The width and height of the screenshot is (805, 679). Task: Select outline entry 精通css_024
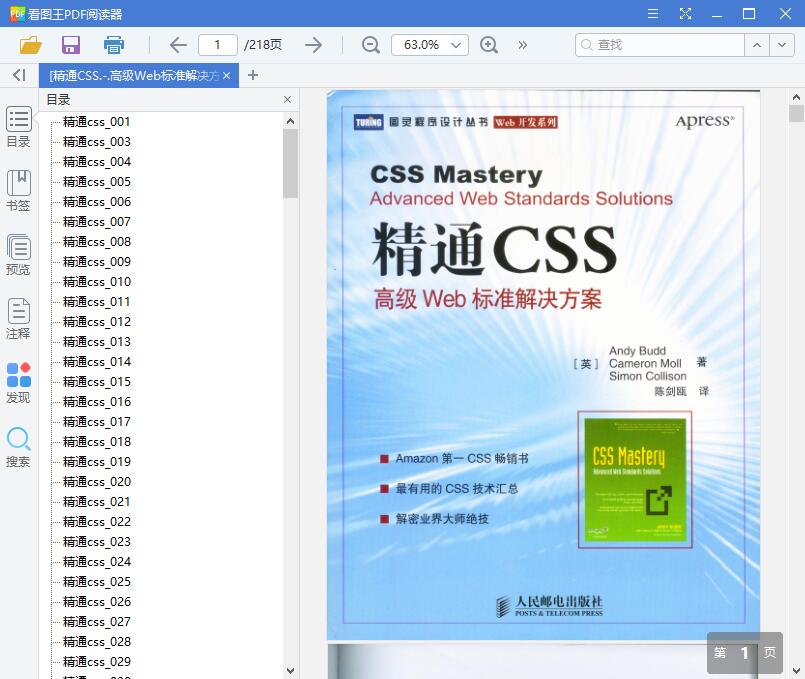(x=97, y=562)
